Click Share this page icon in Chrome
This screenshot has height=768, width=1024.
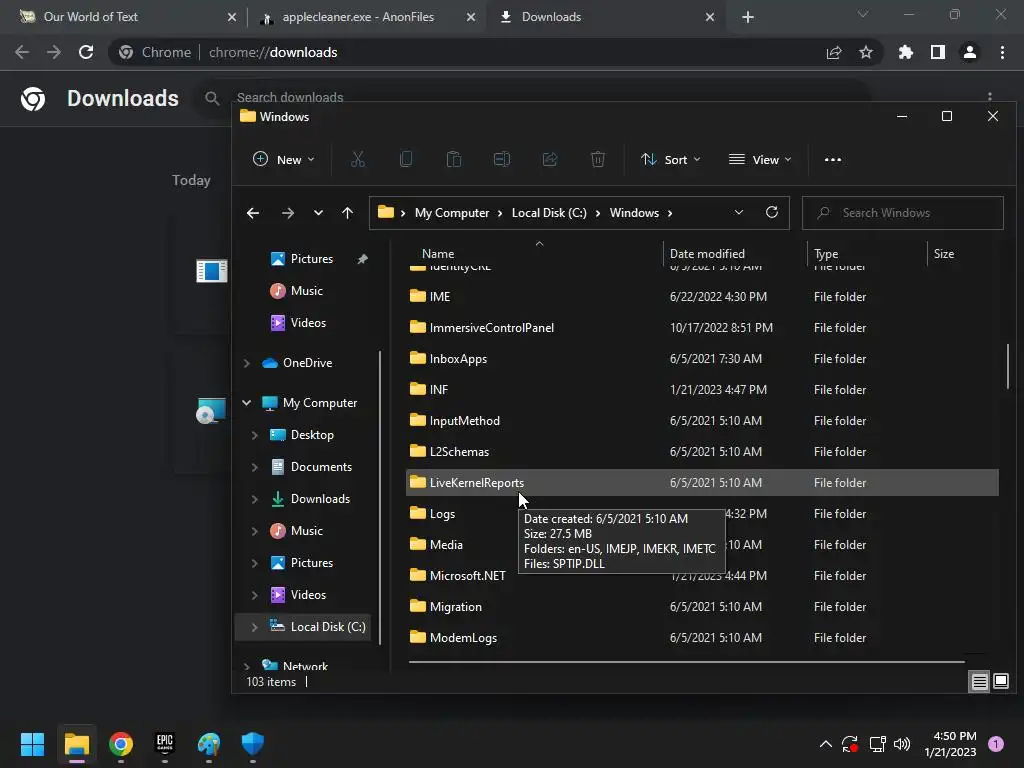click(834, 52)
